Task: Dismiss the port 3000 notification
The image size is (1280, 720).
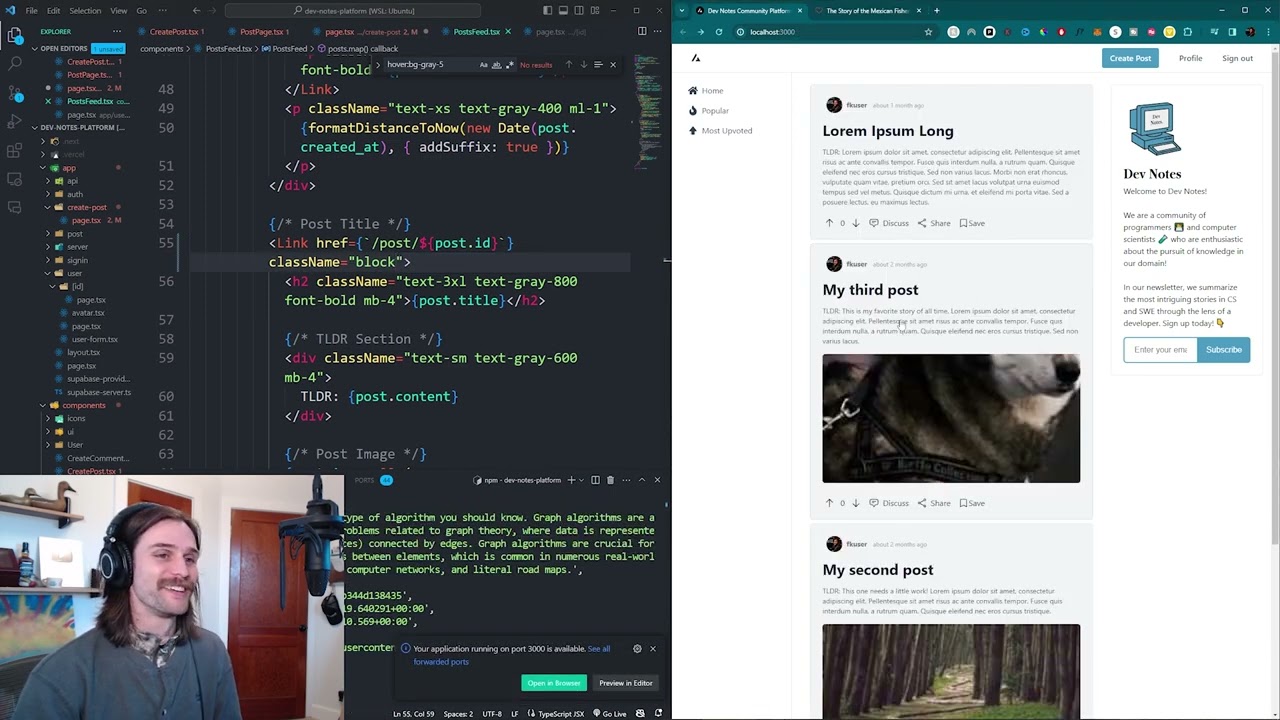Action: click(x=653, y=649)
